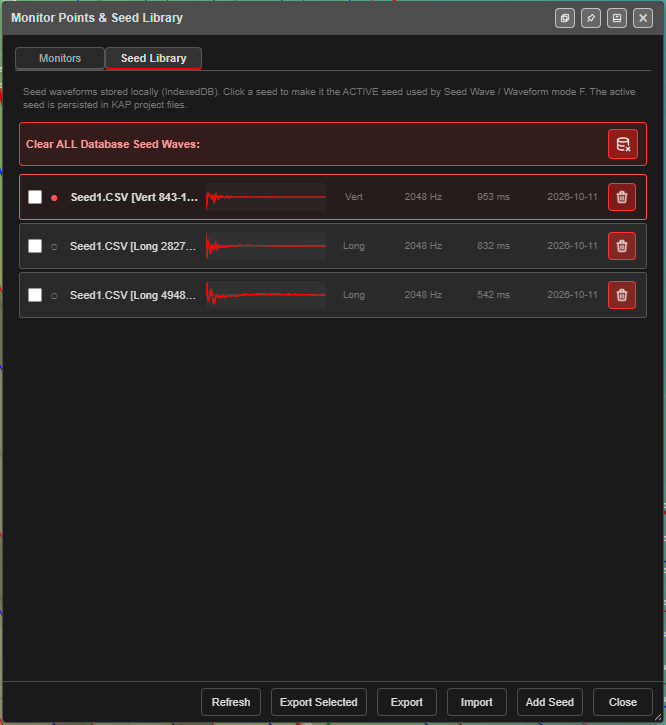The image size is (666, 725).
Task: Delete the Seed1.CSV Long 2827 seed
Action: 622,246
